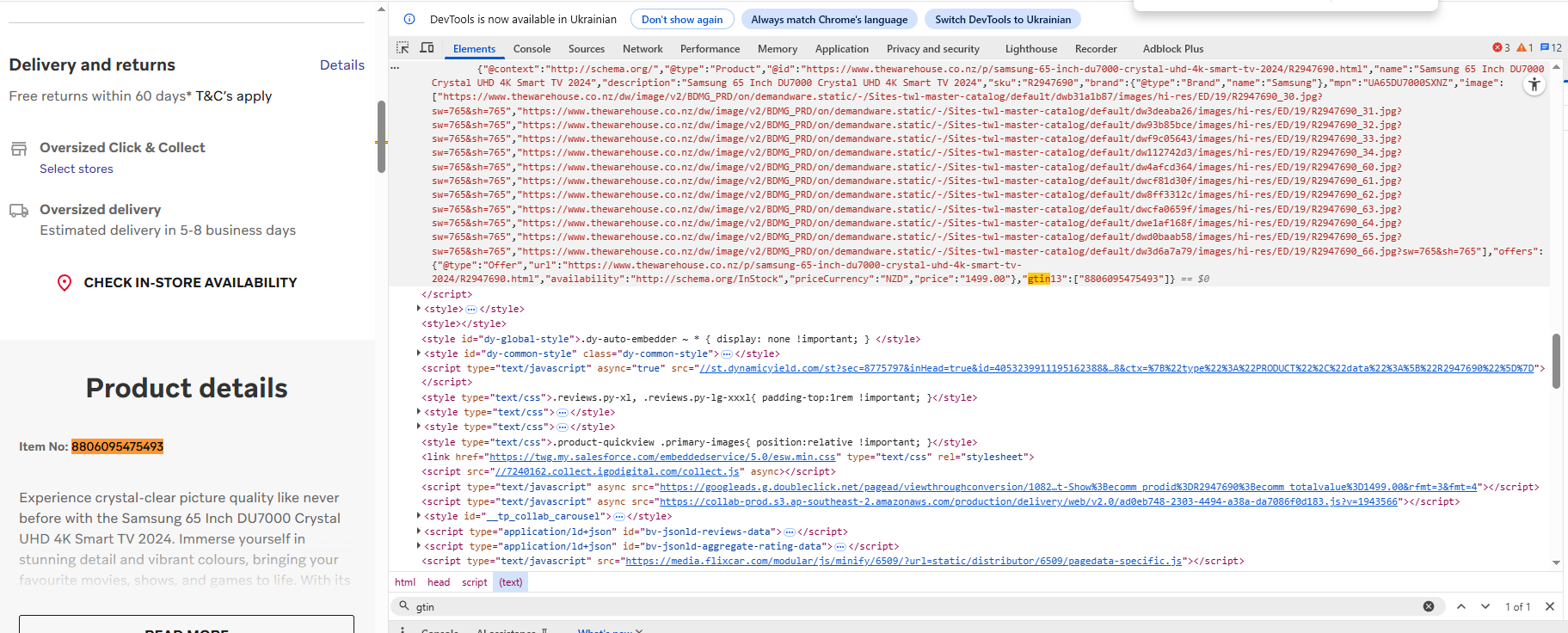
Task: Click the webpage vertical scrollbar thumb
Action: point(381,137)
